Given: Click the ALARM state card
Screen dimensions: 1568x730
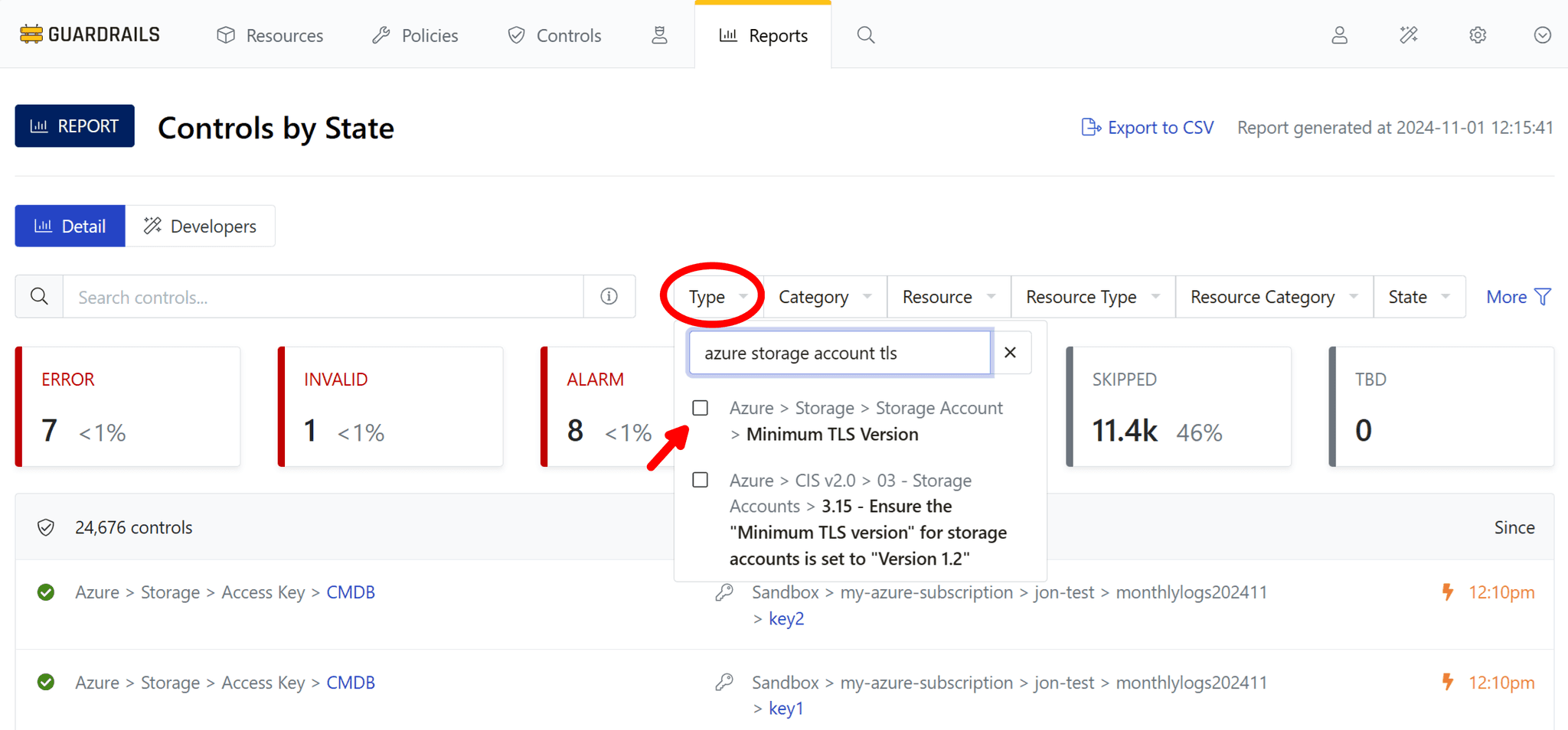Looking at the screenshot, I should (609, 406).
